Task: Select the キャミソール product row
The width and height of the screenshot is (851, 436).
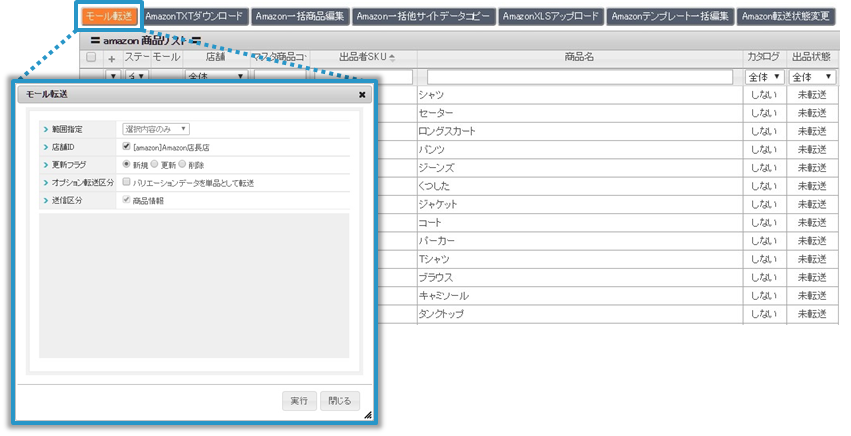Action: [580, 296]
